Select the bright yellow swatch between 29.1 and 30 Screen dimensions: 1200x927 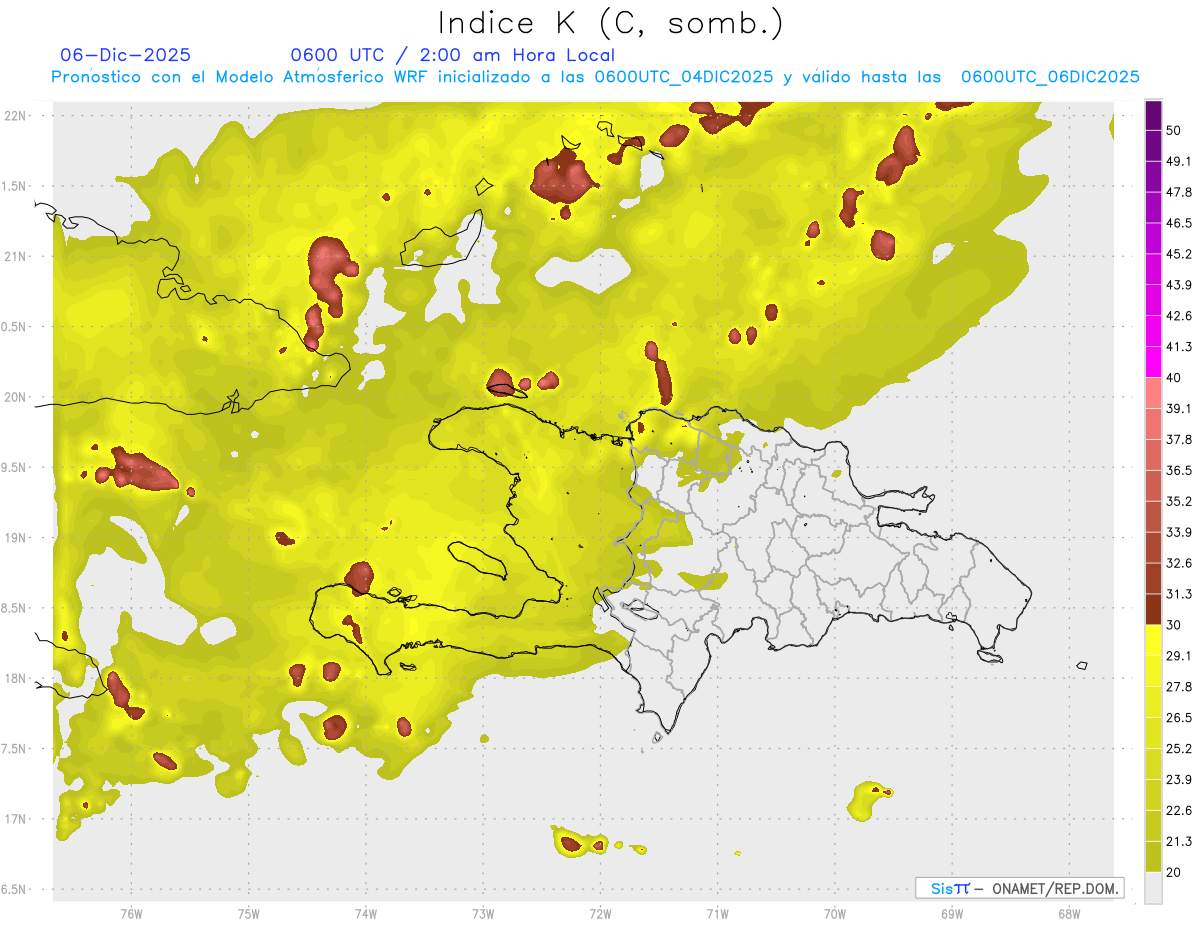[1153, 640]
